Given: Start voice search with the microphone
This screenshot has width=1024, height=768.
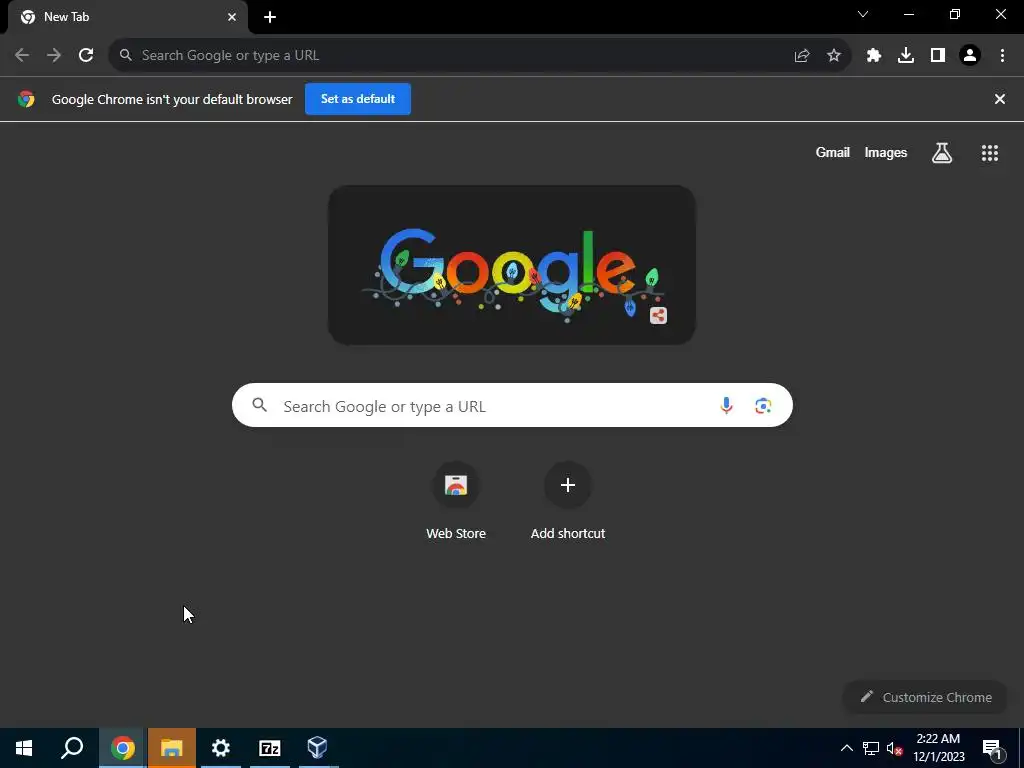Looking at the screenshot, I should tap(726, 406).
